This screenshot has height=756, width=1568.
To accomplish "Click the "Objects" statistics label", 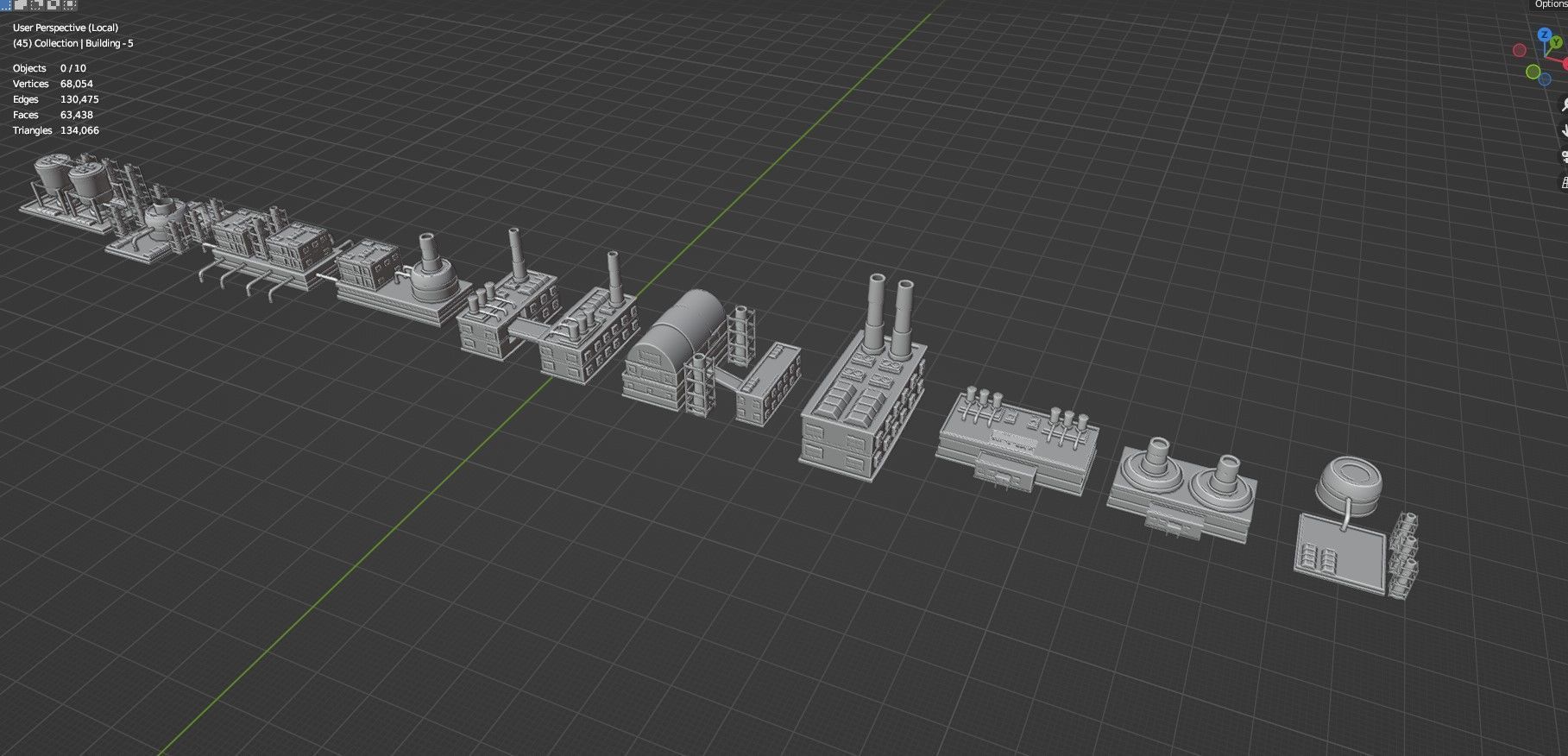I will [x=29, y=68].
